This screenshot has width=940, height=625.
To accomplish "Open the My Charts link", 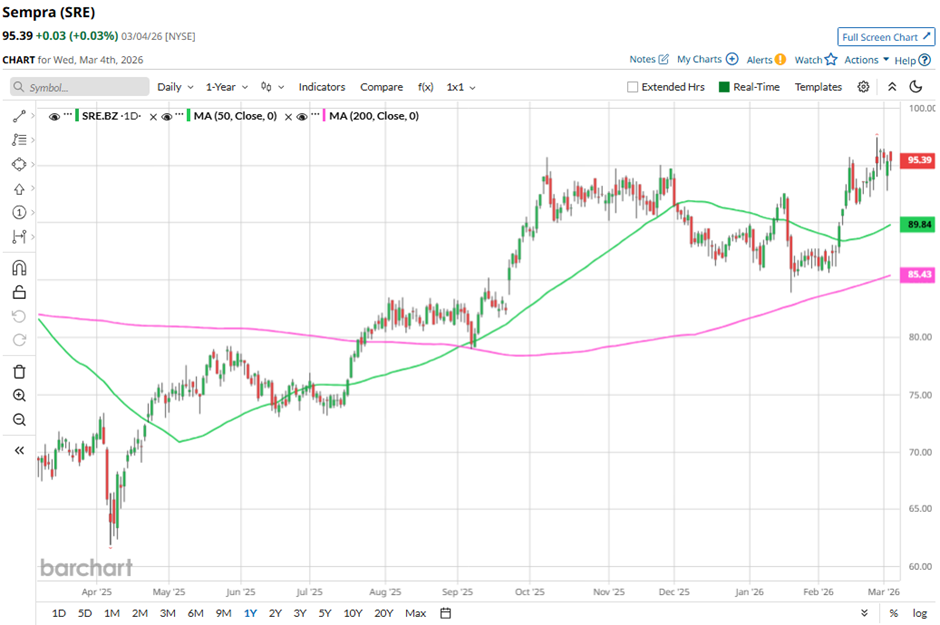I will [x=707, y=60].
